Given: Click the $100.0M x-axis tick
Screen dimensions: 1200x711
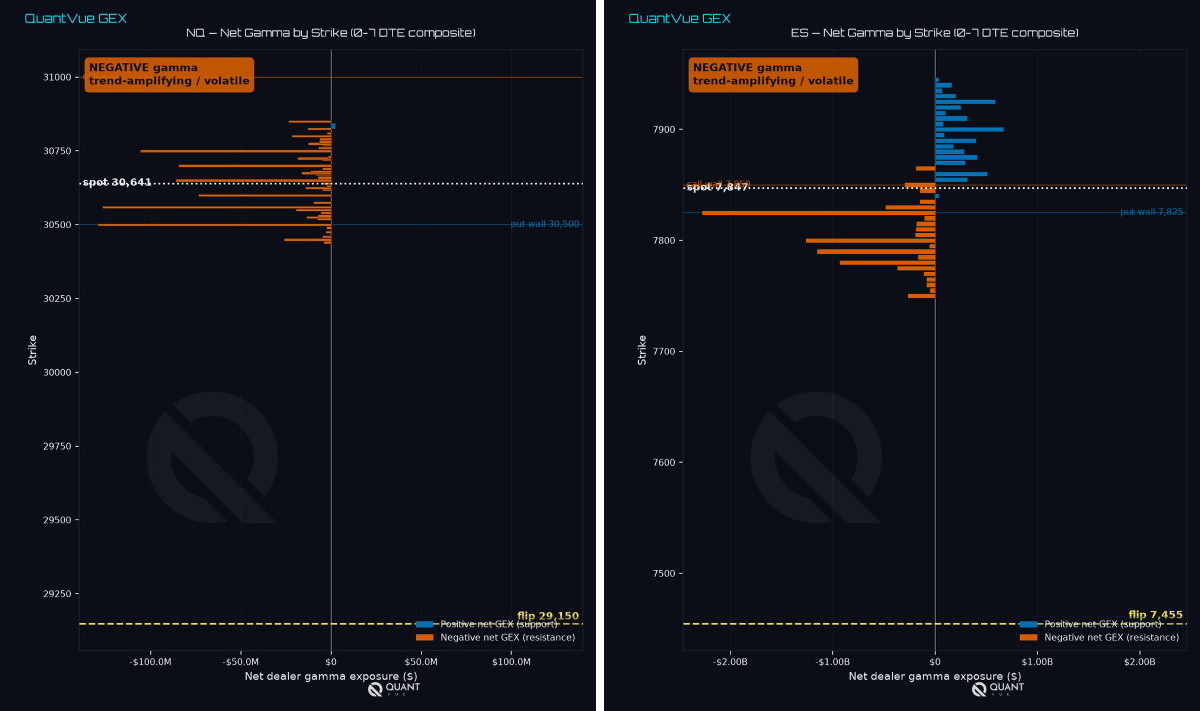Looking at the screenshot, I should (x=512, y=662).
